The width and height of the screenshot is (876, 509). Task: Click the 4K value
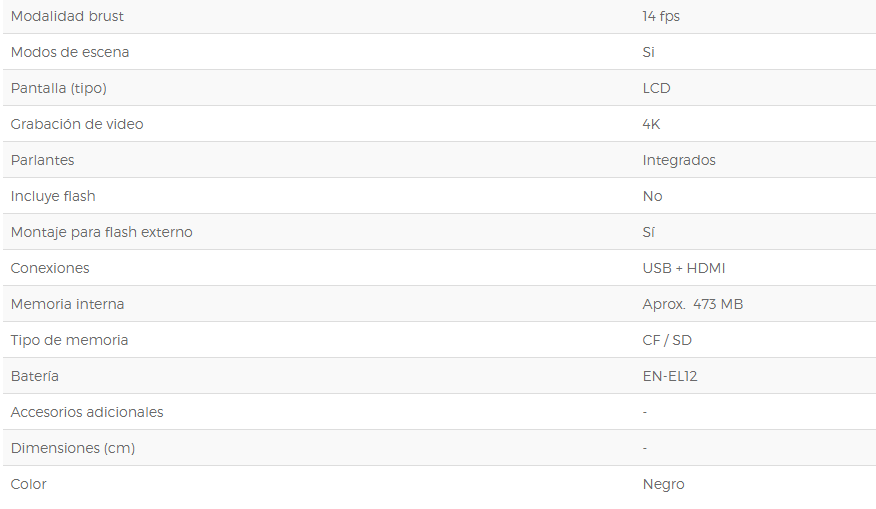(651, 124)
